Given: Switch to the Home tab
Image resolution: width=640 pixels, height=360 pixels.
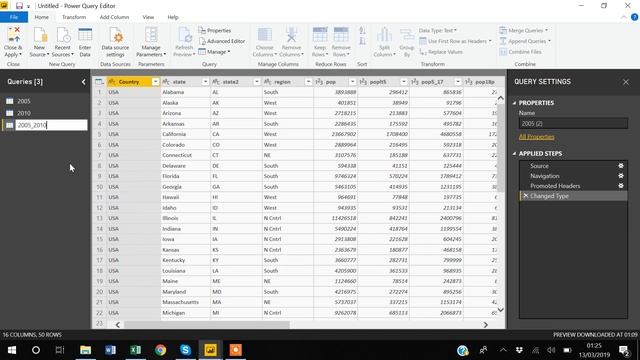Looking at the screenshot, I should [42, 17].
